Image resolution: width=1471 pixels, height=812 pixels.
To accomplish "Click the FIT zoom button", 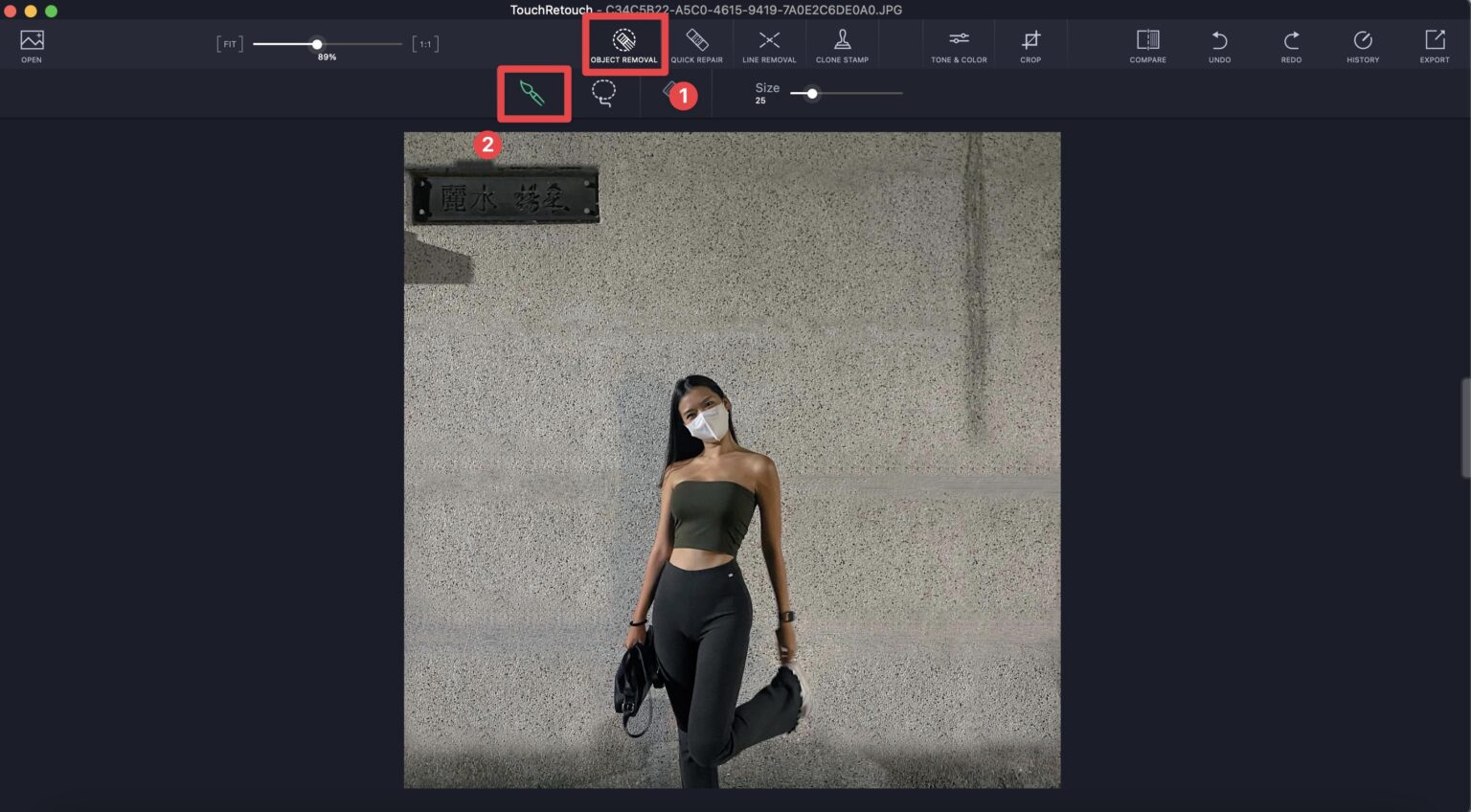I will 230,44.
